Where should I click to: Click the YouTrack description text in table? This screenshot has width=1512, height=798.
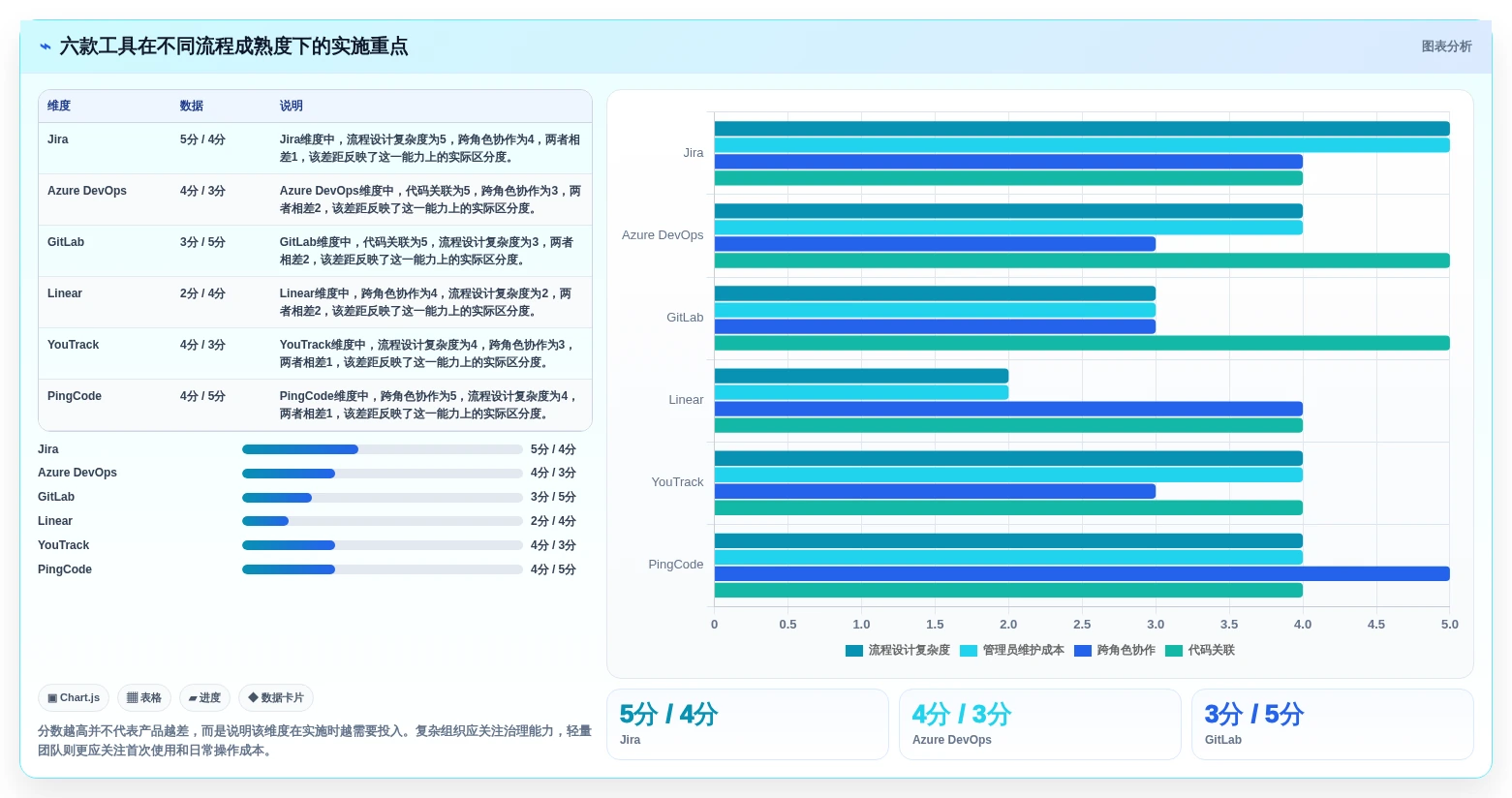click(427, 353)
